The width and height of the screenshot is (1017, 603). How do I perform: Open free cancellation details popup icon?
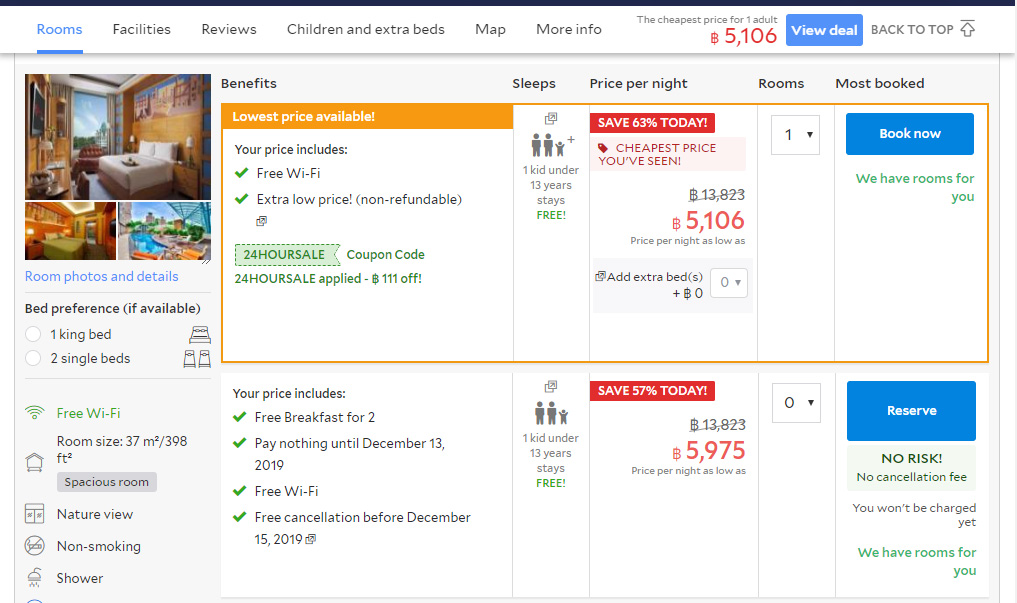click(311, 540)
